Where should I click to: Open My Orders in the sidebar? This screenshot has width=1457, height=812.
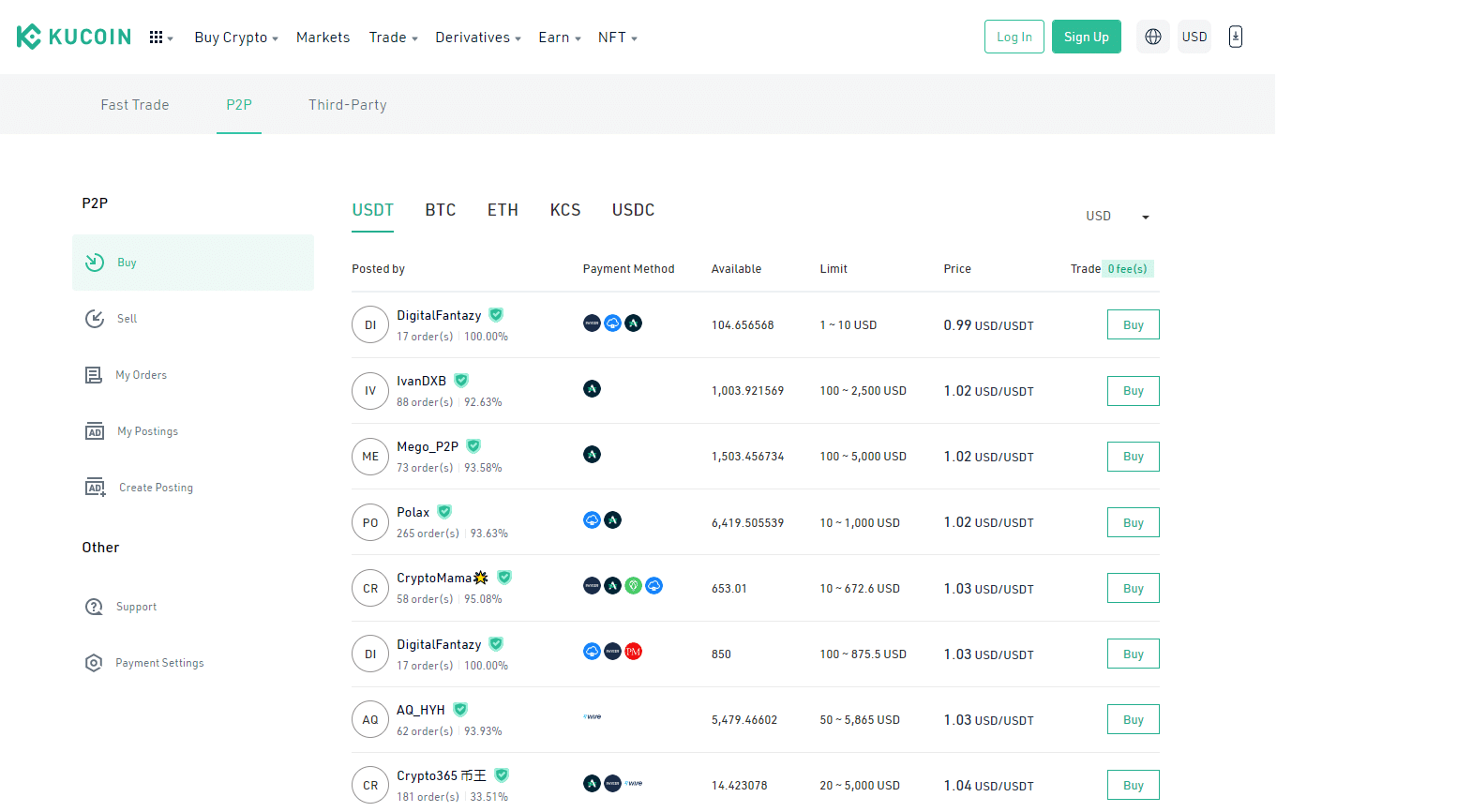coord(193,375)
